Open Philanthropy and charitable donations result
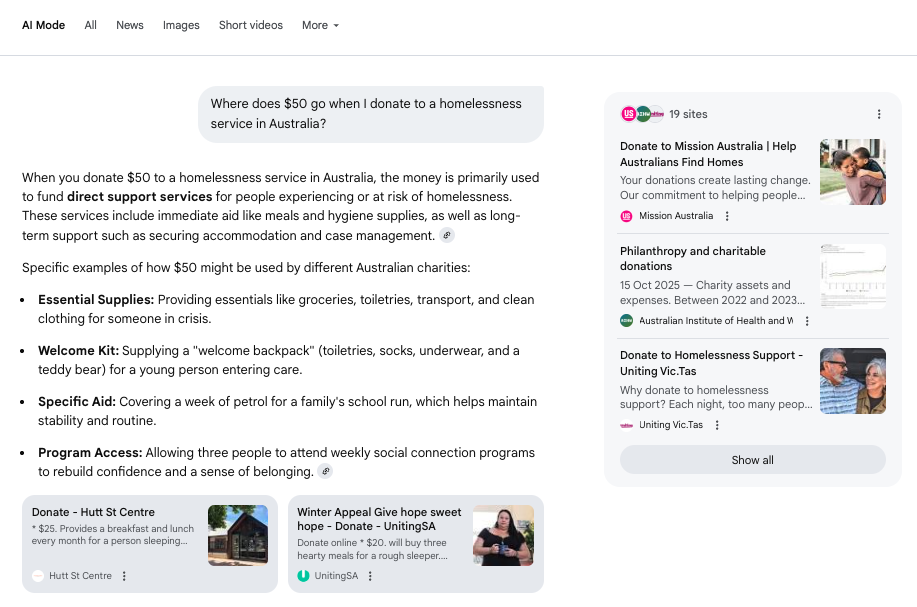 point(693,258)
